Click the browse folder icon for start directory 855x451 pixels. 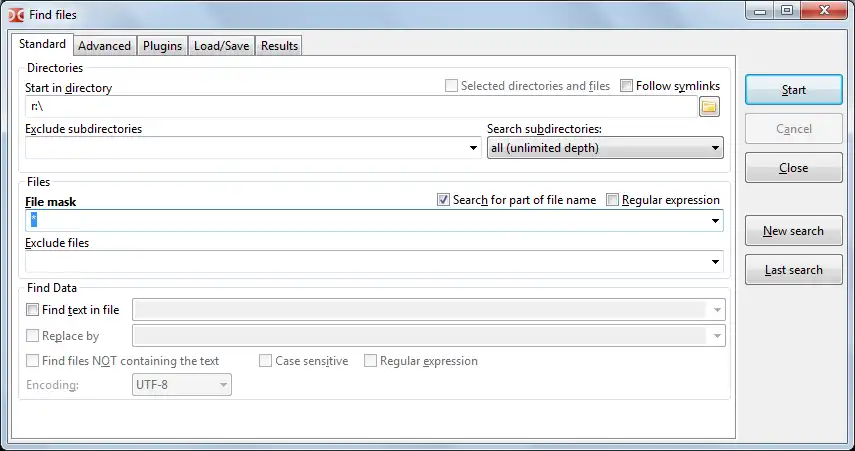(710, 107)
